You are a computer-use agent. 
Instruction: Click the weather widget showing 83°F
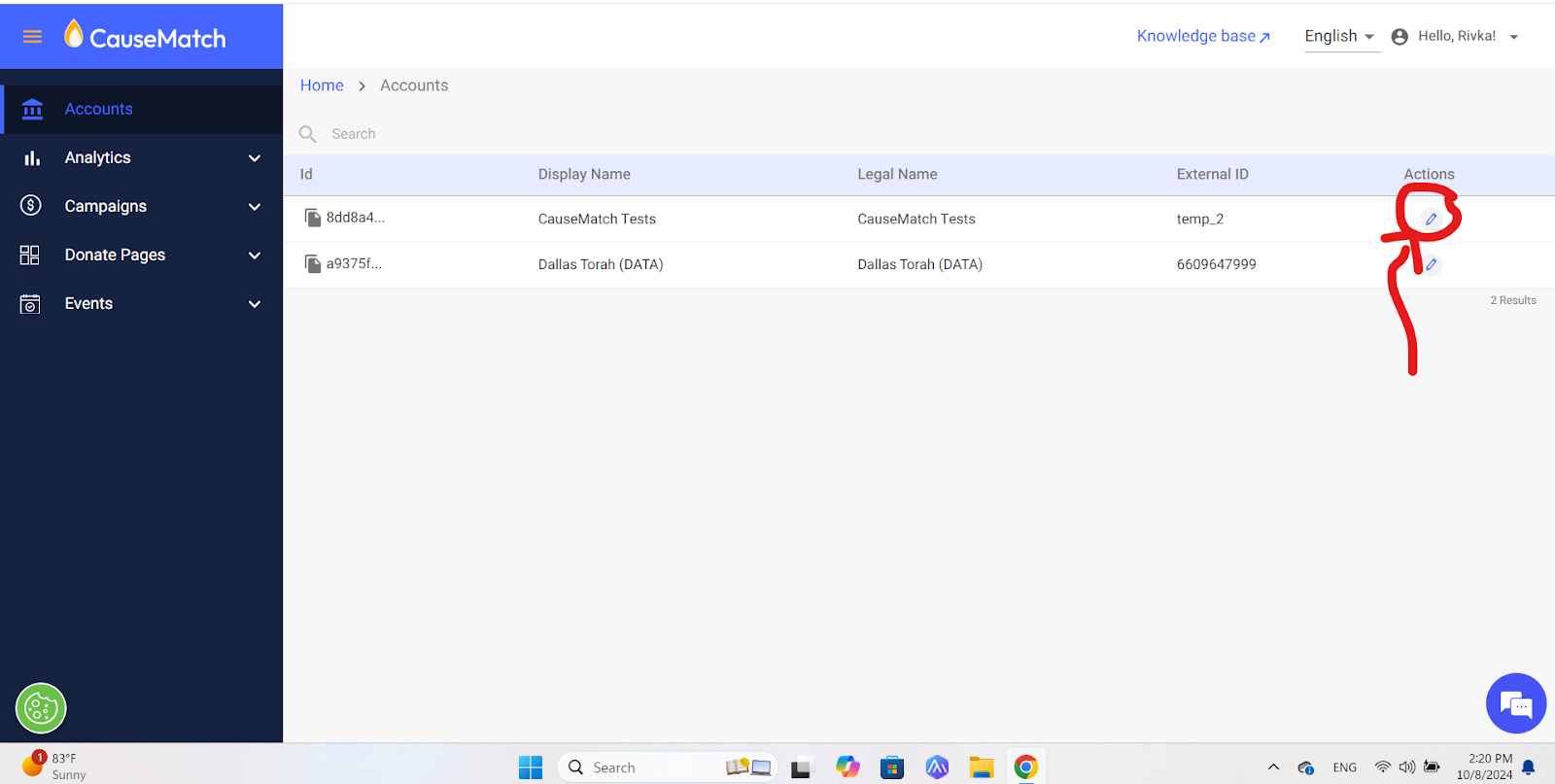(x=54, y=766)
